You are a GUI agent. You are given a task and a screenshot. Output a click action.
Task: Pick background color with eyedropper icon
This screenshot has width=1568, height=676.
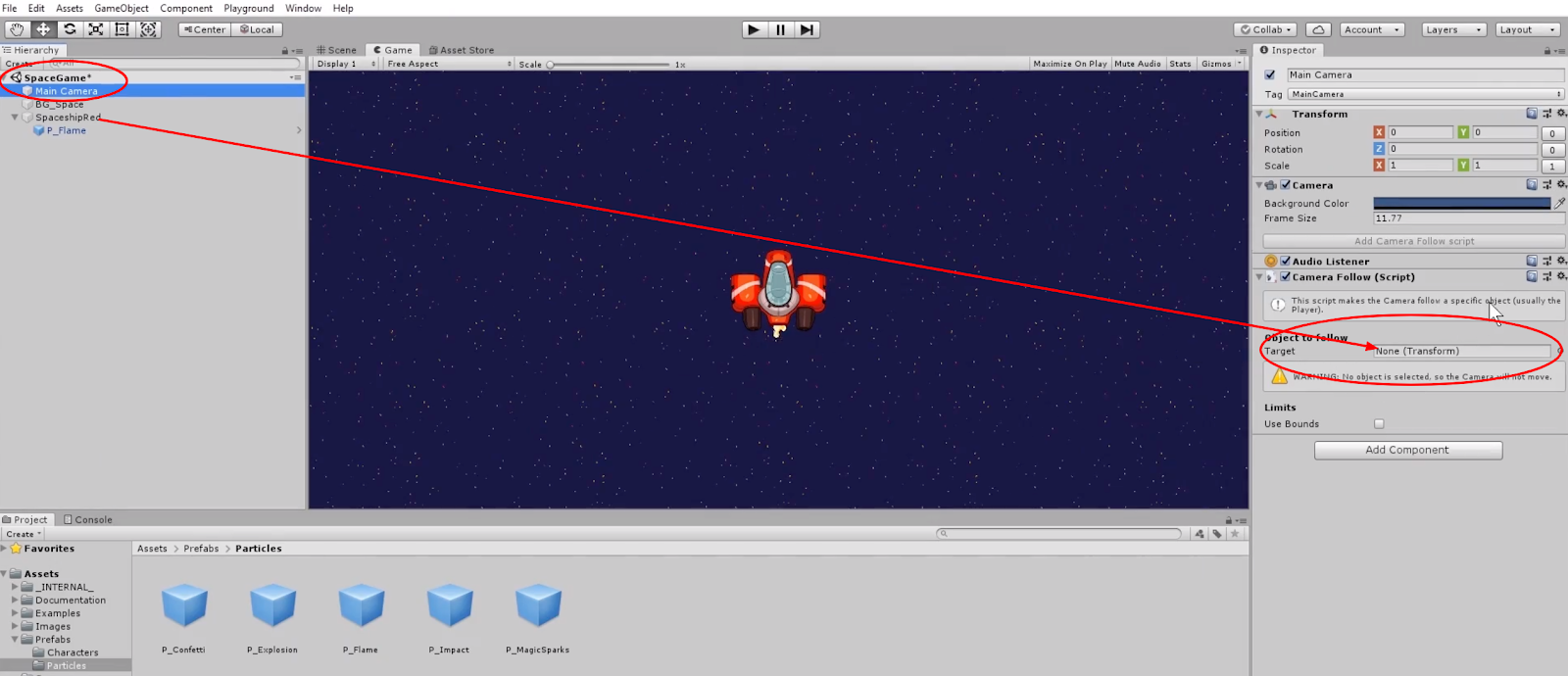(1559, 203)
